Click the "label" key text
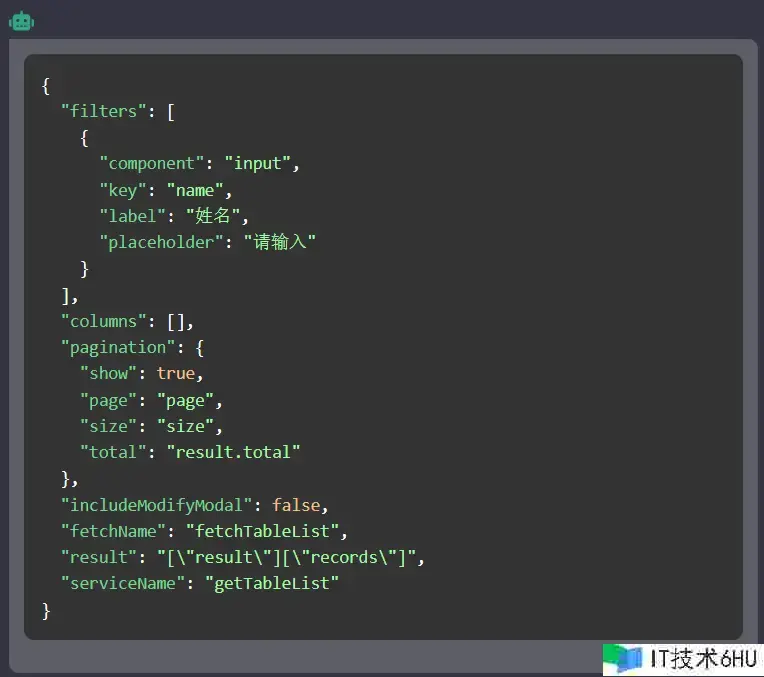This screenshot has height=677, width=764. pyautogui.click(x=133, y=216)
